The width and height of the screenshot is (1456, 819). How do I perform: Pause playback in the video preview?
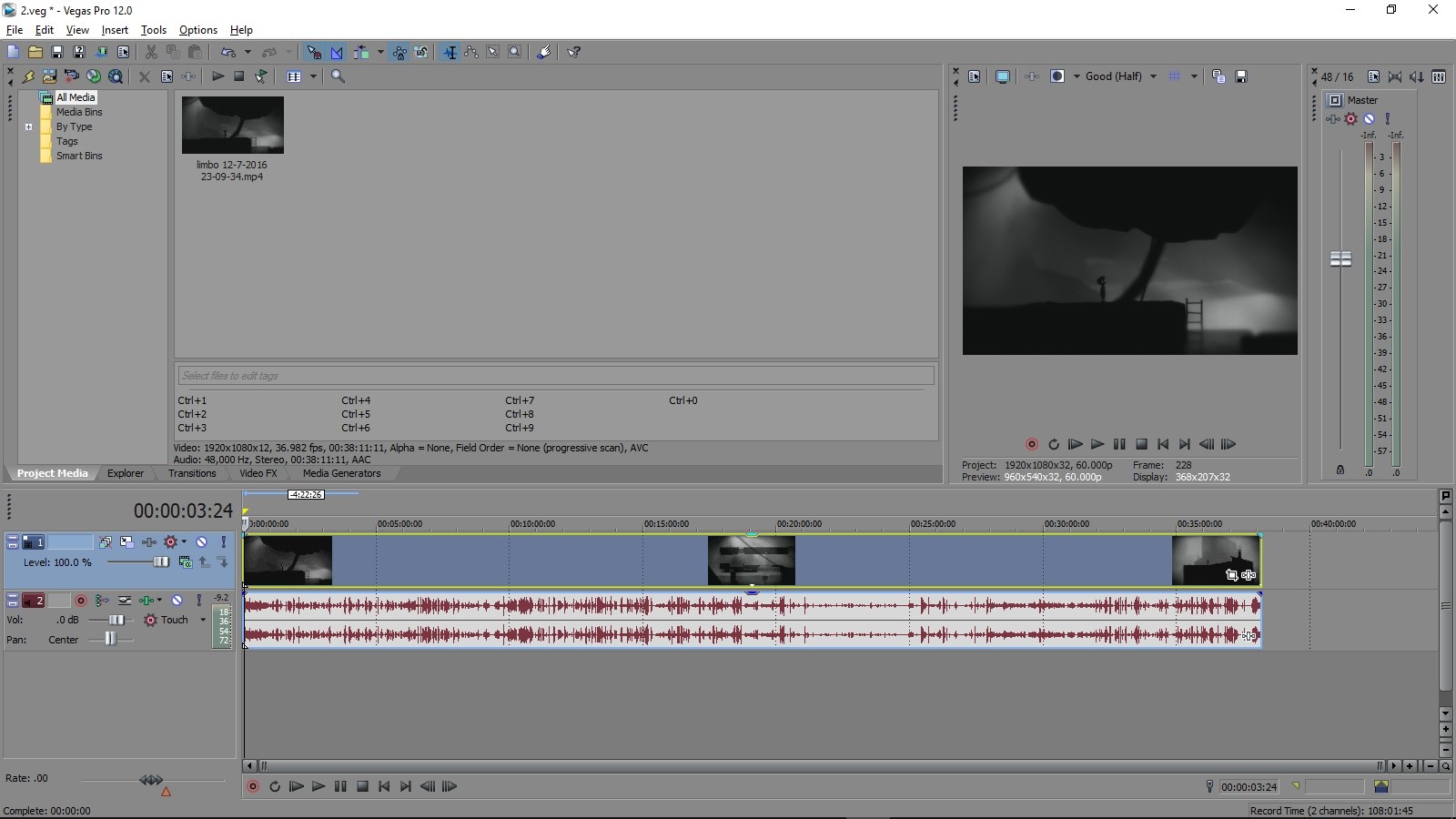(x=1119, y=444)
